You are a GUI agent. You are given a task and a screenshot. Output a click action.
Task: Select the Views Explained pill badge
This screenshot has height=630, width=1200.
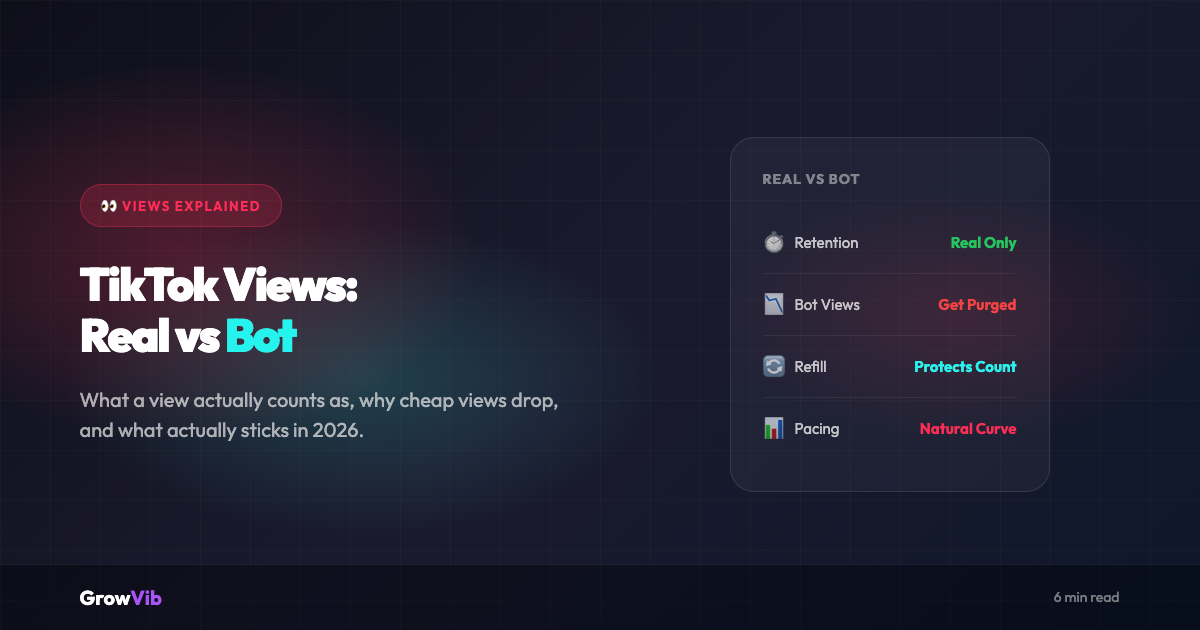point(181,206)
